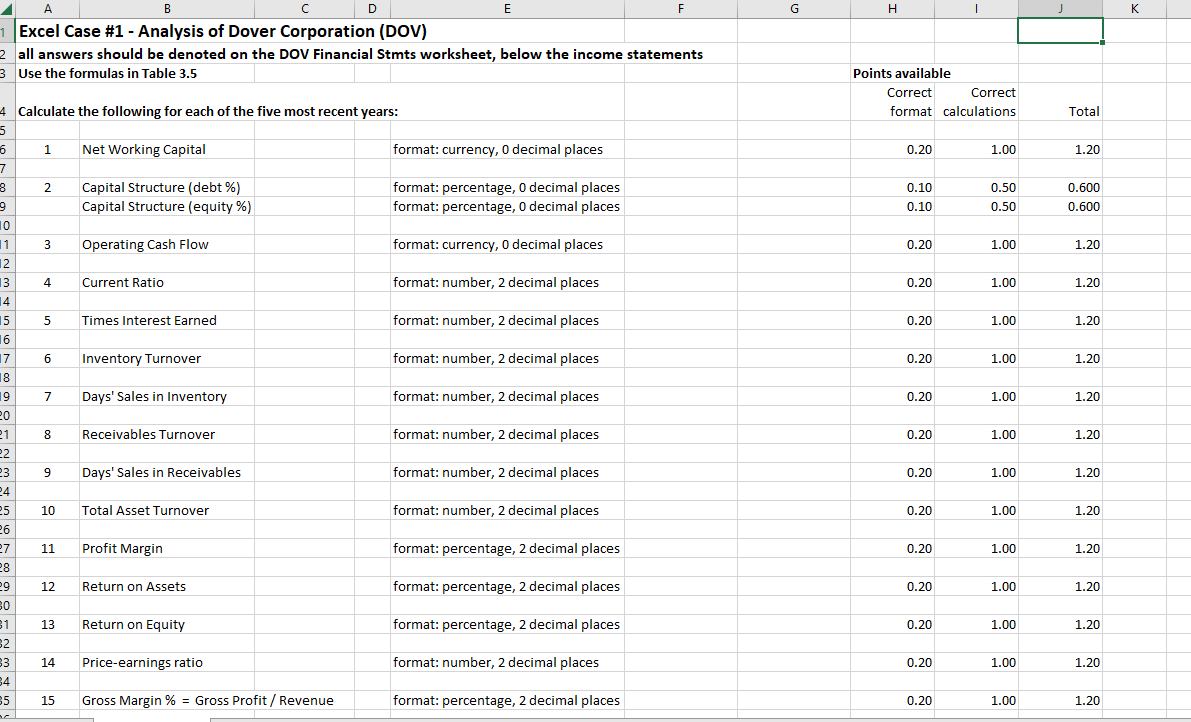The image size is (1191, 722).
Task: Select the 'Total Asset Turnover' cell
Action: [x=167, y=510]
